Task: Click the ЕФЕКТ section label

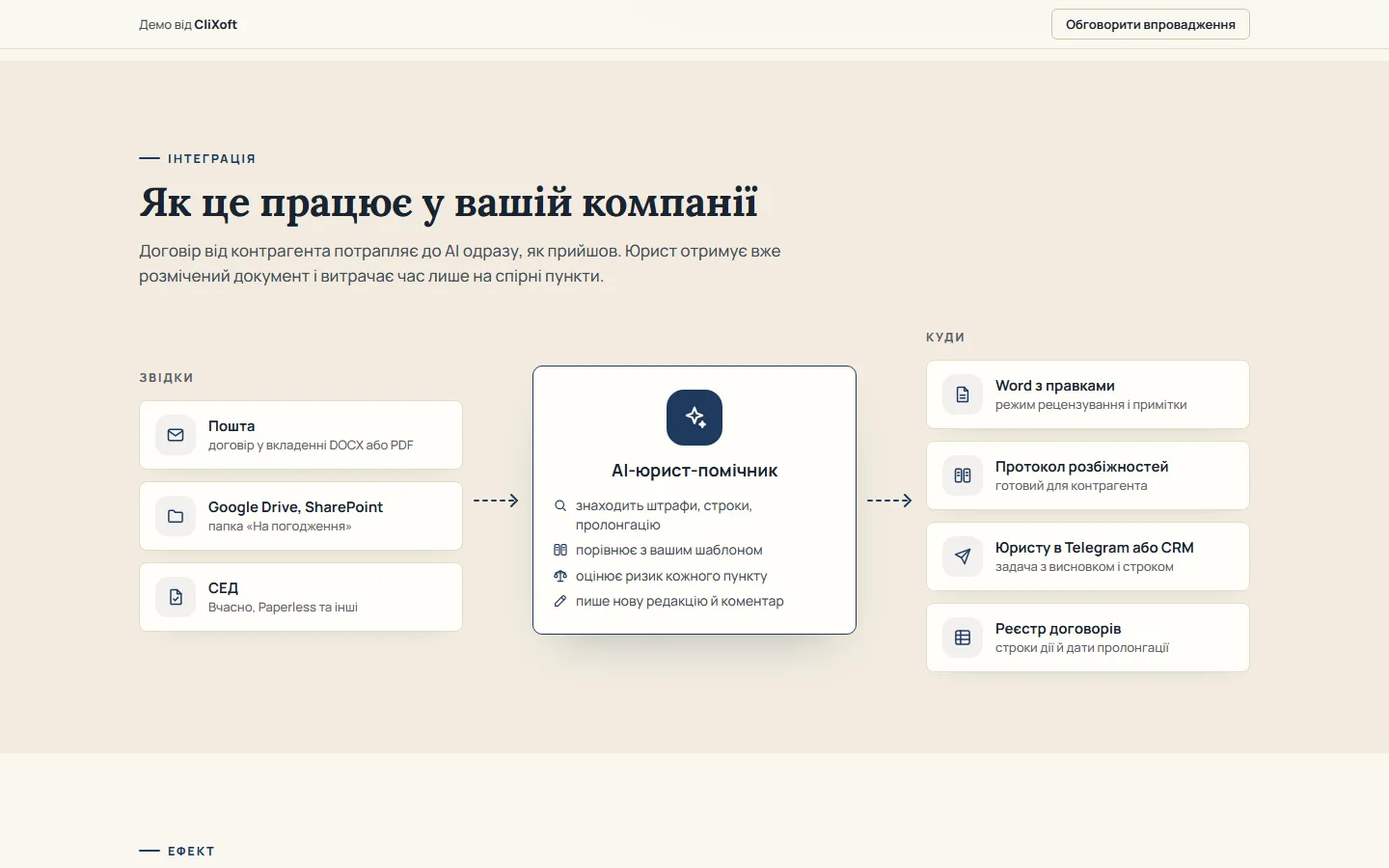Action: pyautogui.click(x=191, y=852)
